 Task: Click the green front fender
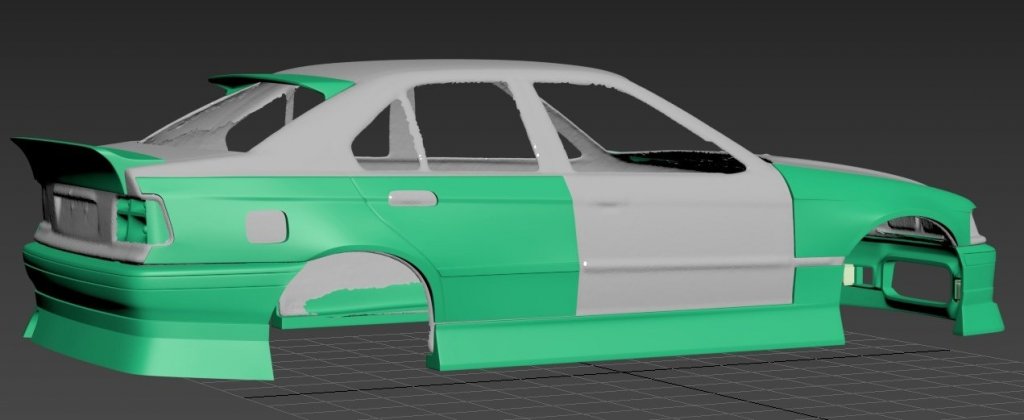pyautogui.click(x=850, y=200)
